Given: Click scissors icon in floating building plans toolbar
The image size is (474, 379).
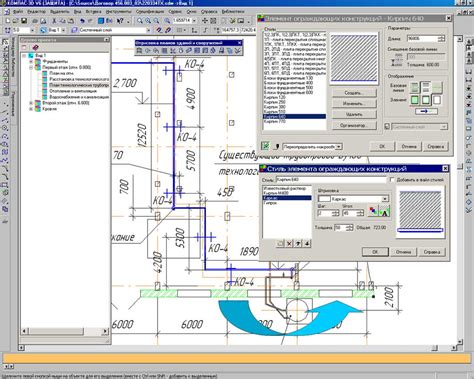Looking at the screenshot, I should pyautogui.click(x=173, y=51).
